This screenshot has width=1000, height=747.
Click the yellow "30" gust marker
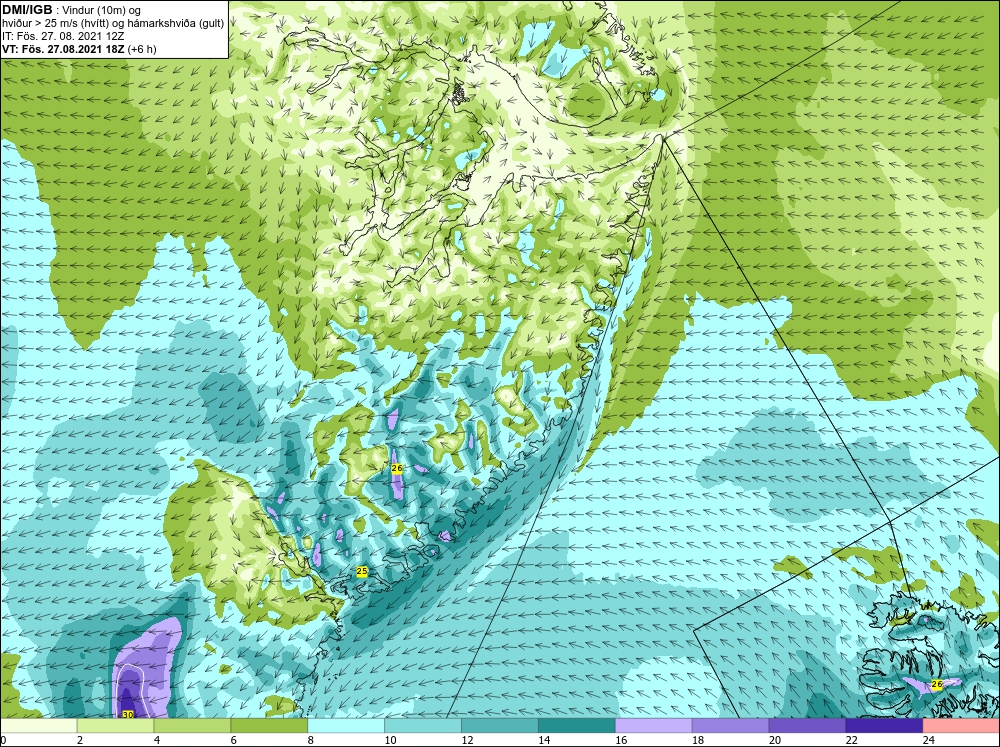coord(128,714)
